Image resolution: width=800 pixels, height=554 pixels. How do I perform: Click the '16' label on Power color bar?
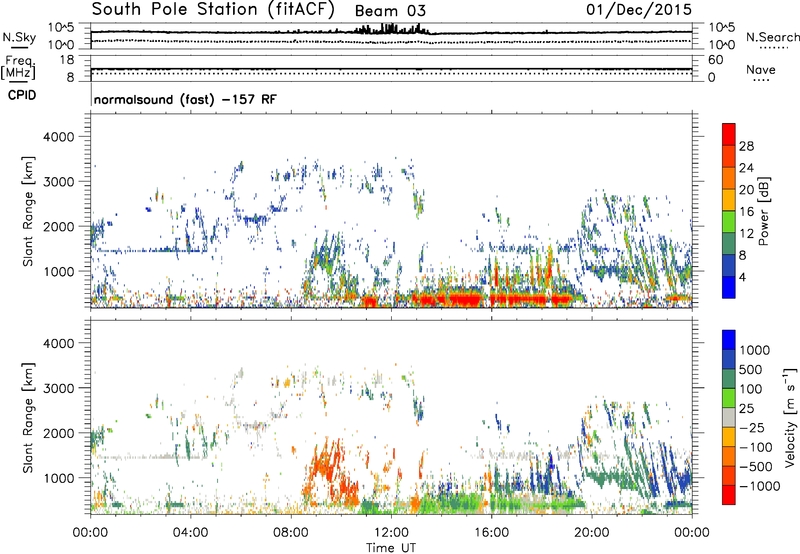pyautogui.click(x=746, y=212)
